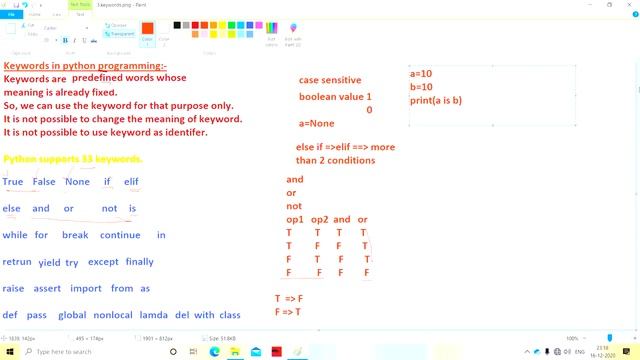640x360 pixels.
Task: Click Edit with Paint 3D button
Action: [x=293, y=34]
